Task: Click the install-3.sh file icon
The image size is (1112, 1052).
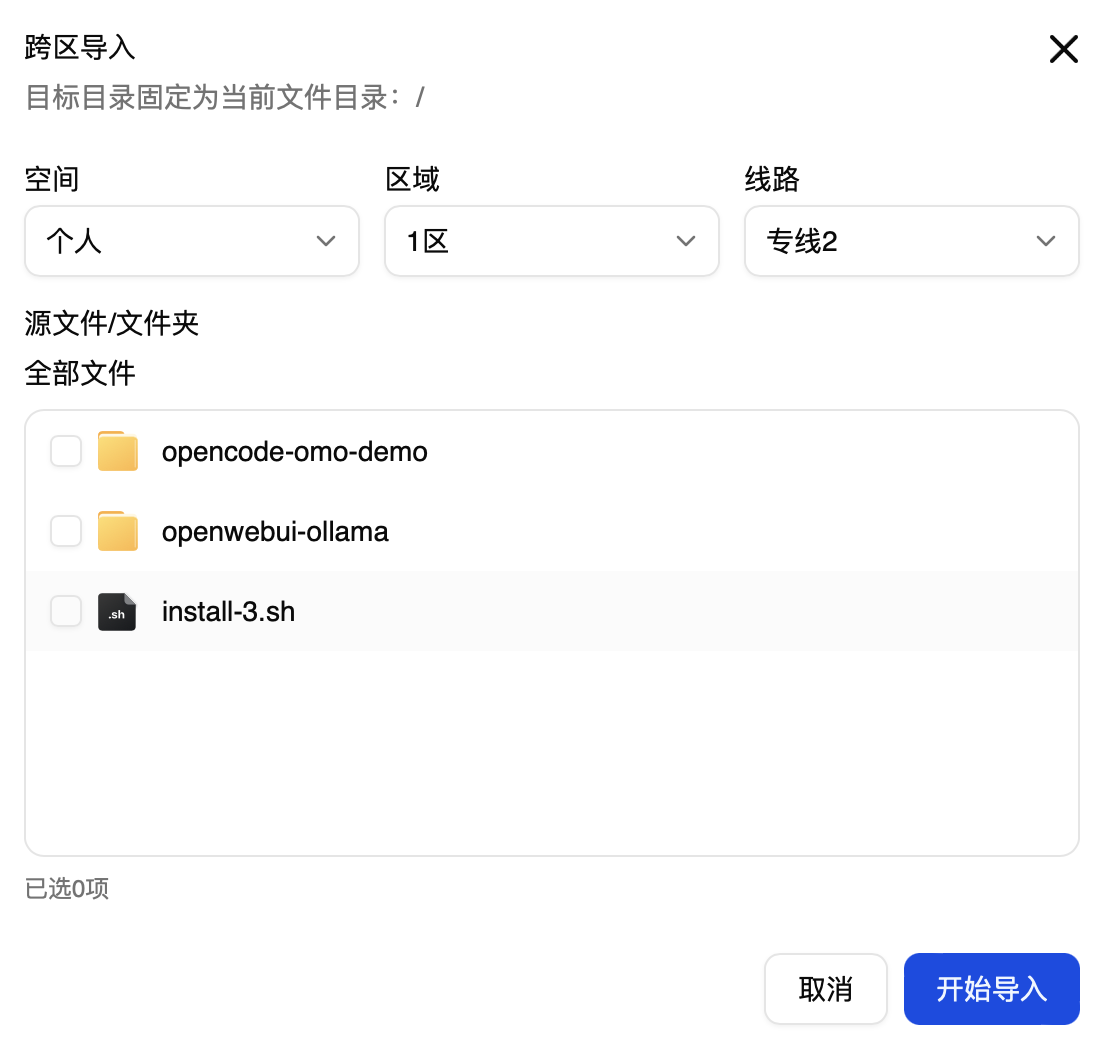Action: [x=117, y=611]
